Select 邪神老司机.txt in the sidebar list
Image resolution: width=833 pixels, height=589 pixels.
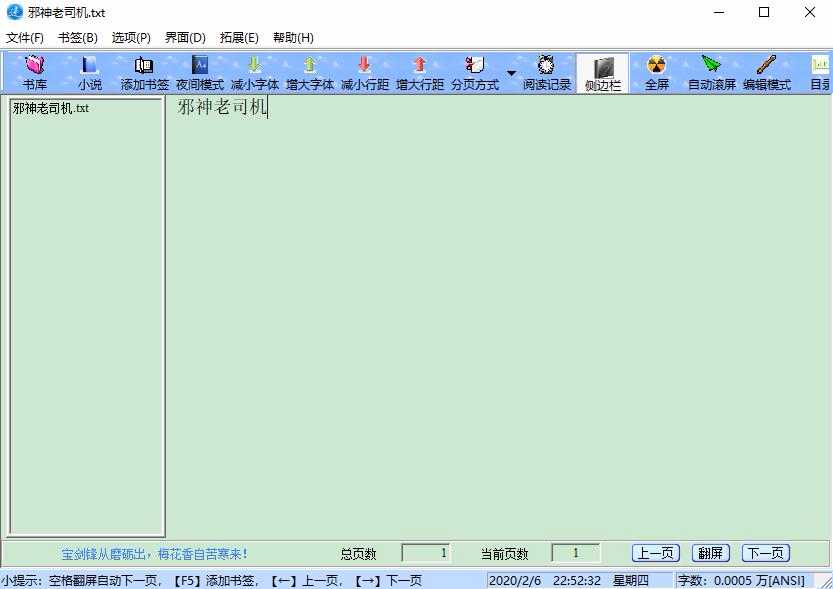coord(51,108)
